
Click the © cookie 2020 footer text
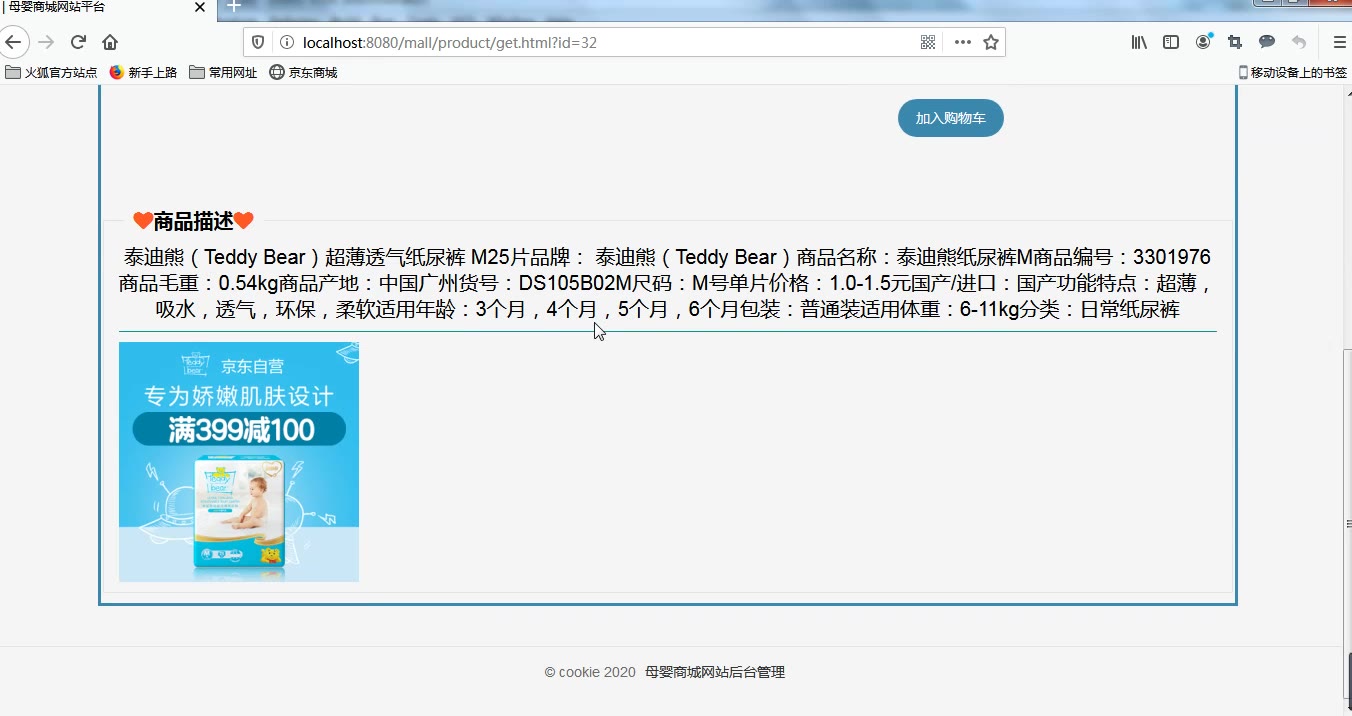590,672
